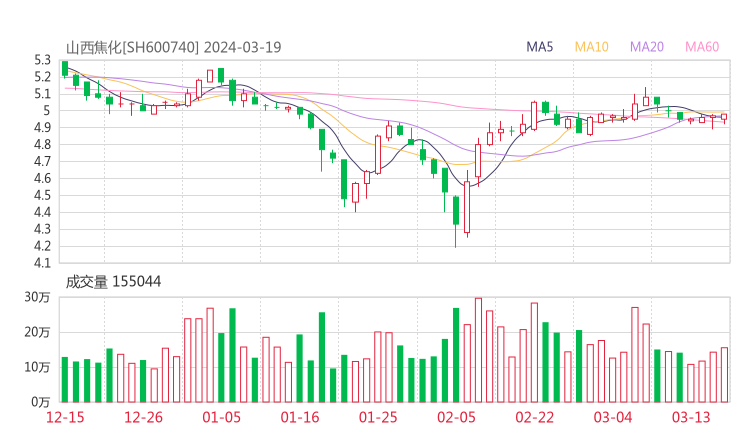The width and height of the screenshot is (740, 440).
Task: Click the 5.3 price axis label
Action: tap(42, 60)
